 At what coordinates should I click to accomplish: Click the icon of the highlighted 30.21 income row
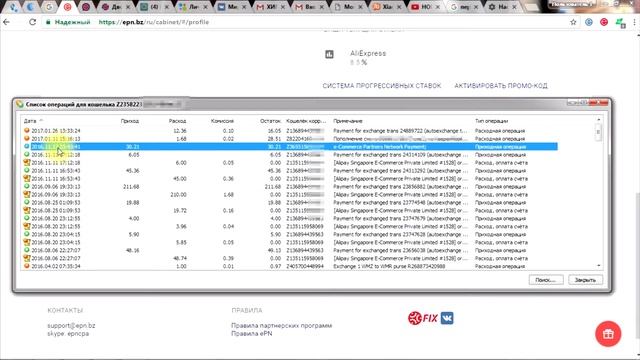coord(27,147)
